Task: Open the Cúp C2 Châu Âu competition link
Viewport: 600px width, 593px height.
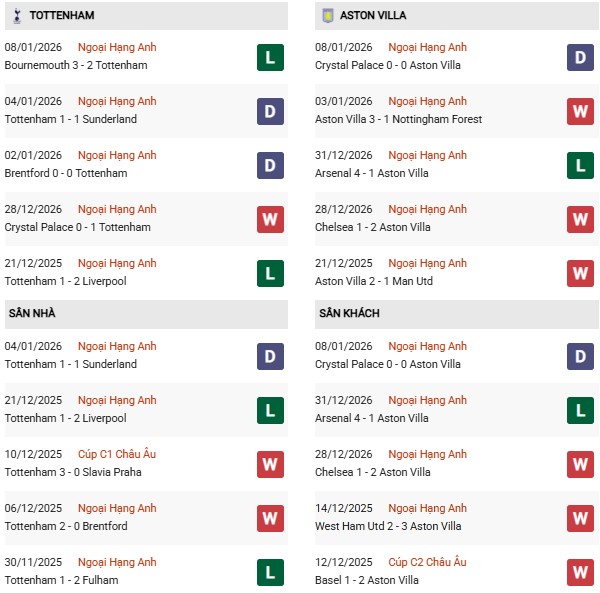Action: click(427, 562)
